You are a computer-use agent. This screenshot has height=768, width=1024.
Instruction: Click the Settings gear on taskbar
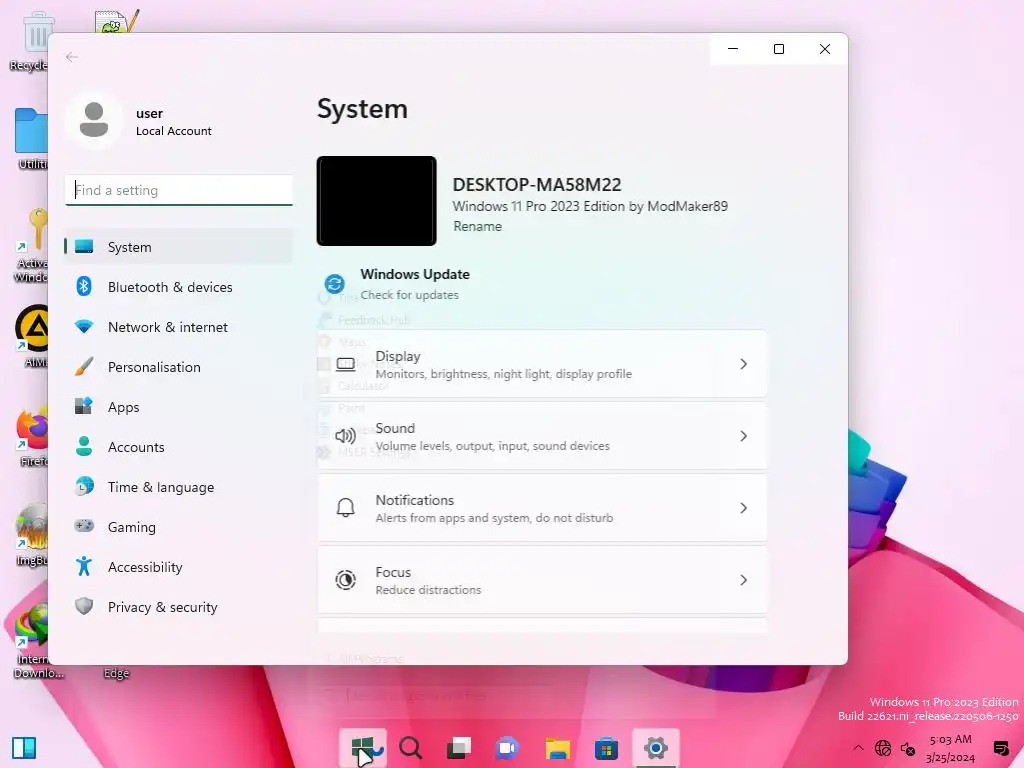pos(656,747)
